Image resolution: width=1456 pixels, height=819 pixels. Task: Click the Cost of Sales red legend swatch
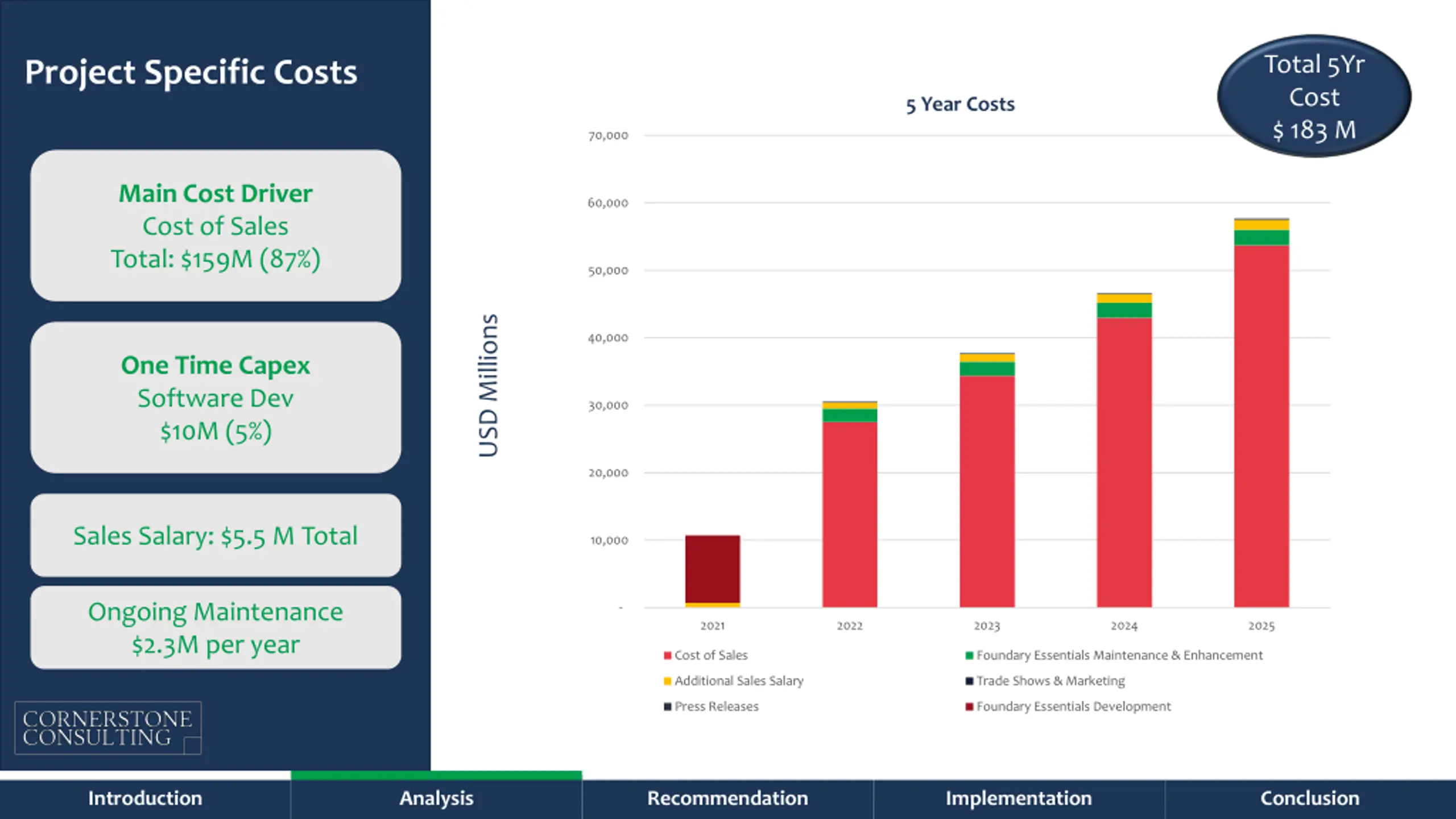coord(668,656)
